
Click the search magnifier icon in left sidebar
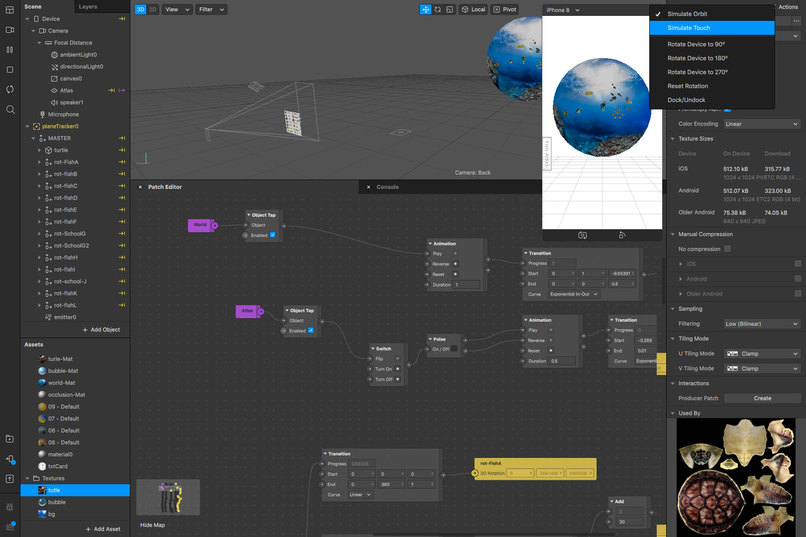(x=10, y=109)
